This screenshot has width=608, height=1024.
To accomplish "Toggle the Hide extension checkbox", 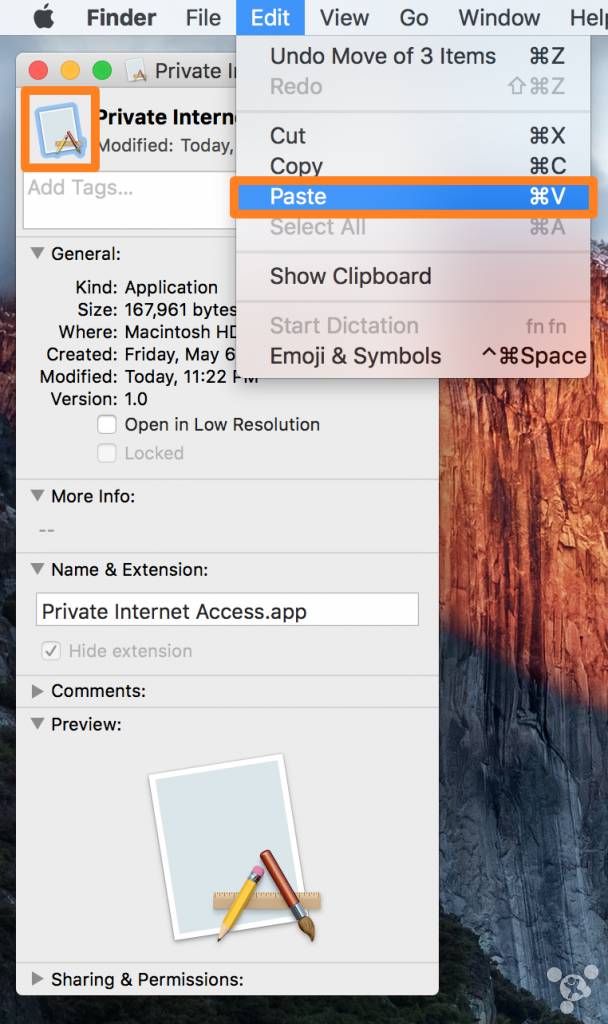I will coord(50,651).
